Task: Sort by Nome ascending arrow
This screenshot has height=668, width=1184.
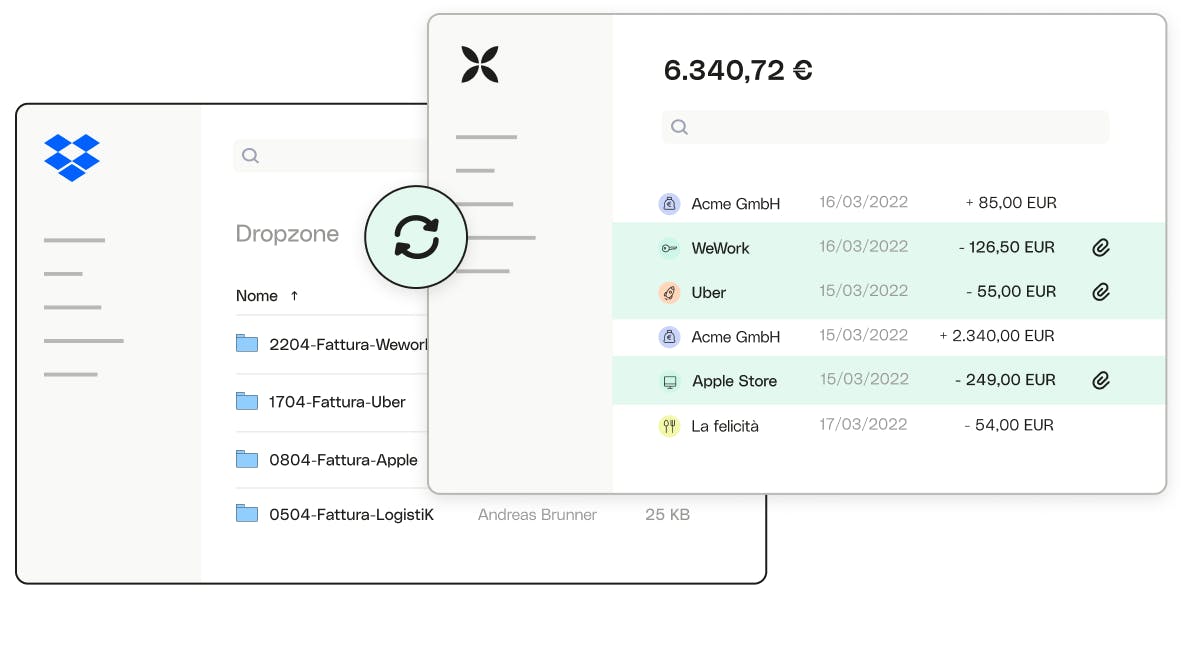Action: point(294,296)
